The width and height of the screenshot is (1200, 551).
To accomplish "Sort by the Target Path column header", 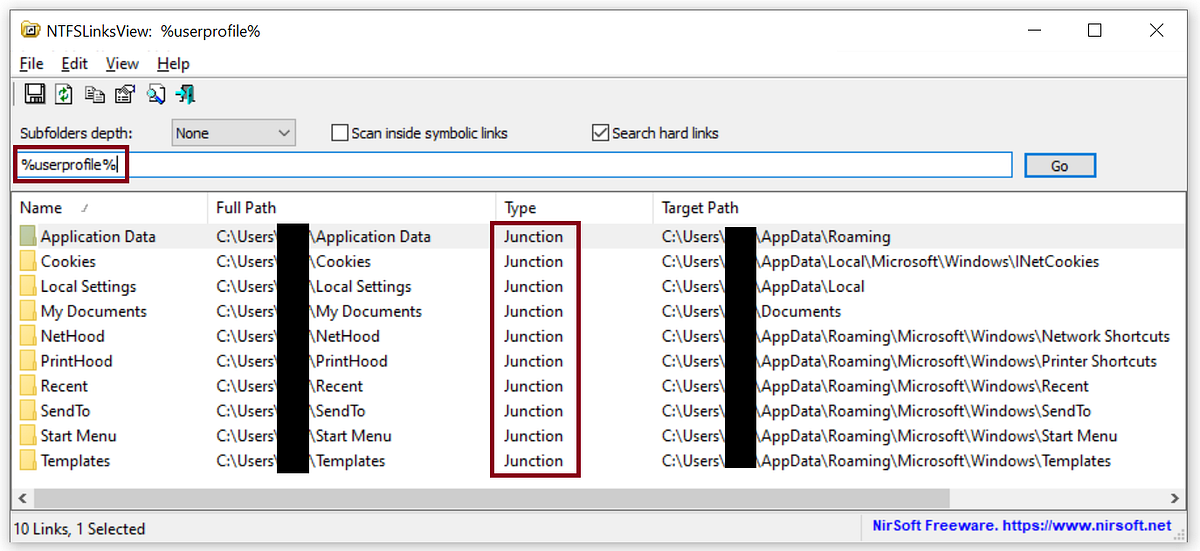I will (x=919, y=208).
